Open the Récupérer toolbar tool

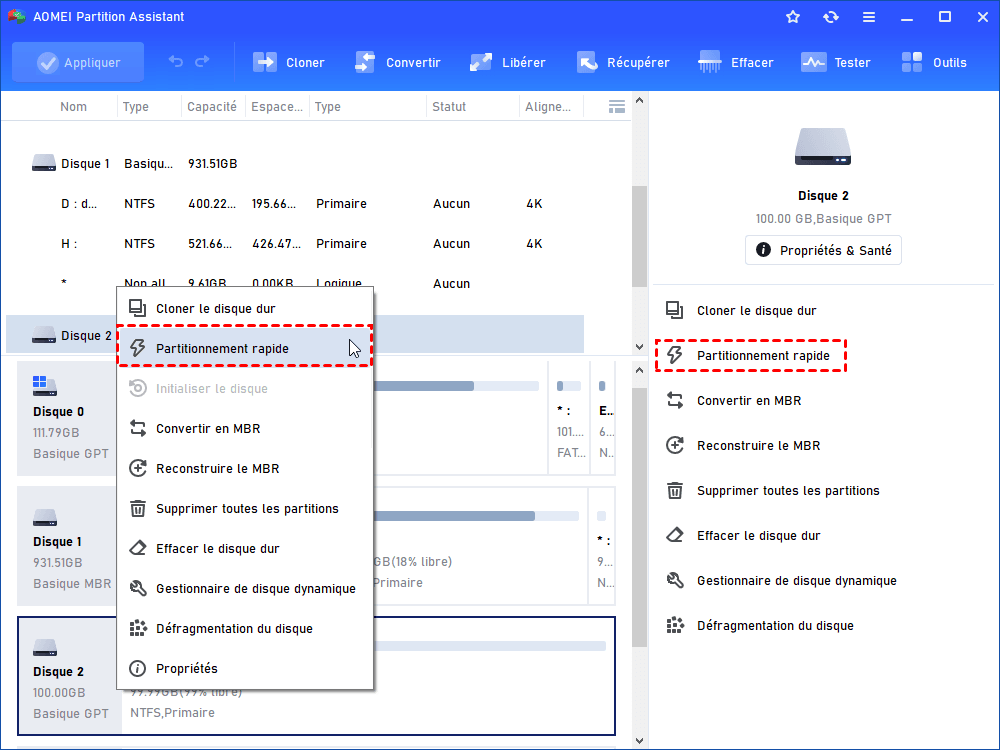[x=622, y=62]
